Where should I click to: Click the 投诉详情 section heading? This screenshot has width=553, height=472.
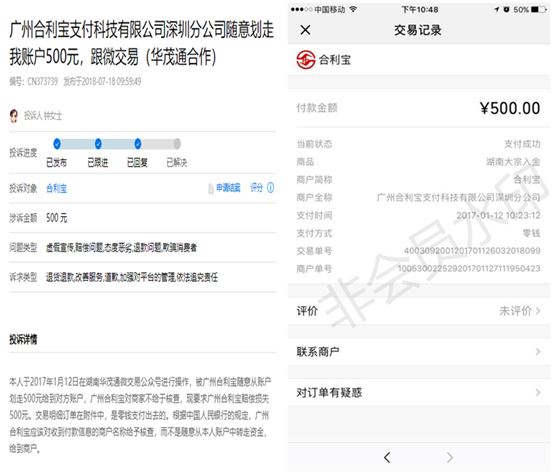[x=23, y=339]
